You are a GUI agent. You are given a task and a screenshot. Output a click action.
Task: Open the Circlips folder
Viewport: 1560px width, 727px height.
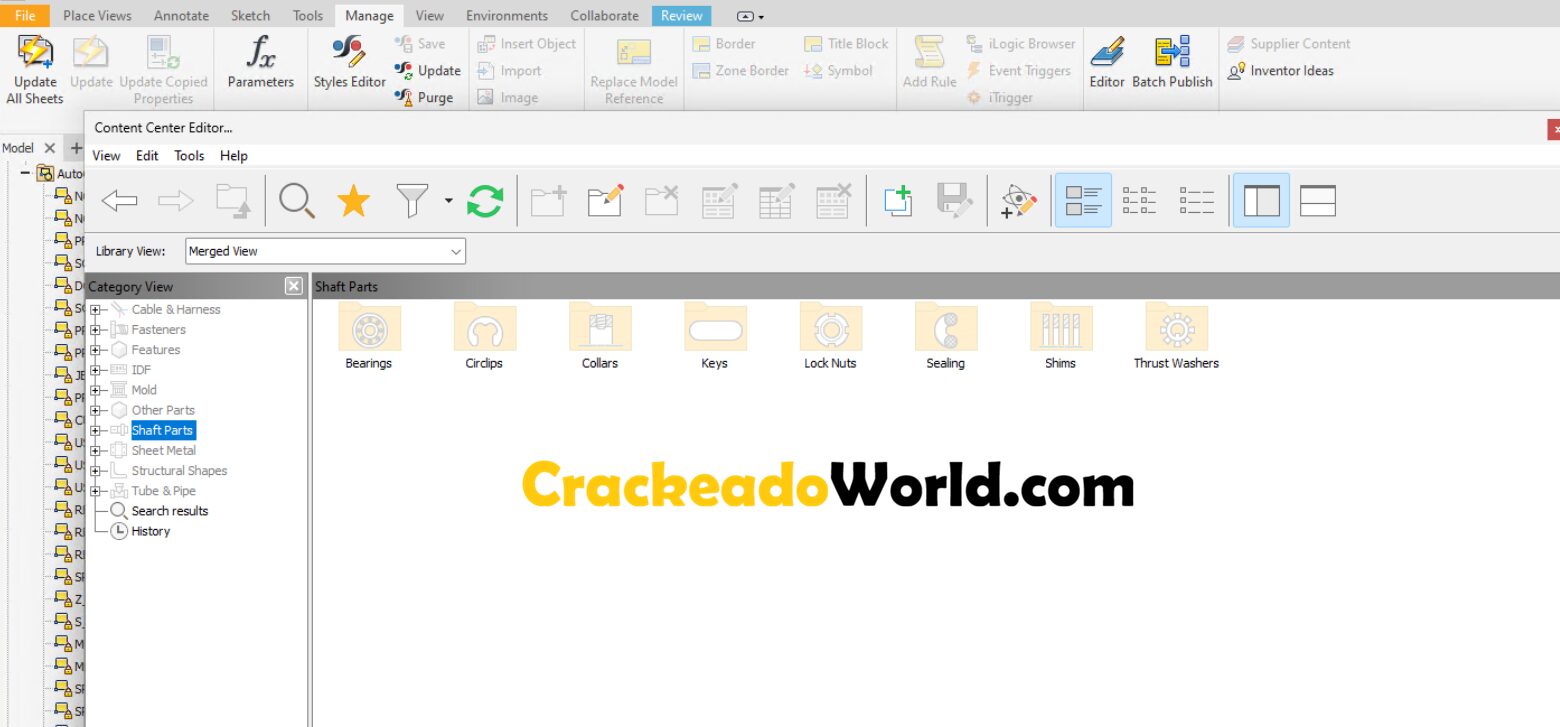[484, 336]
